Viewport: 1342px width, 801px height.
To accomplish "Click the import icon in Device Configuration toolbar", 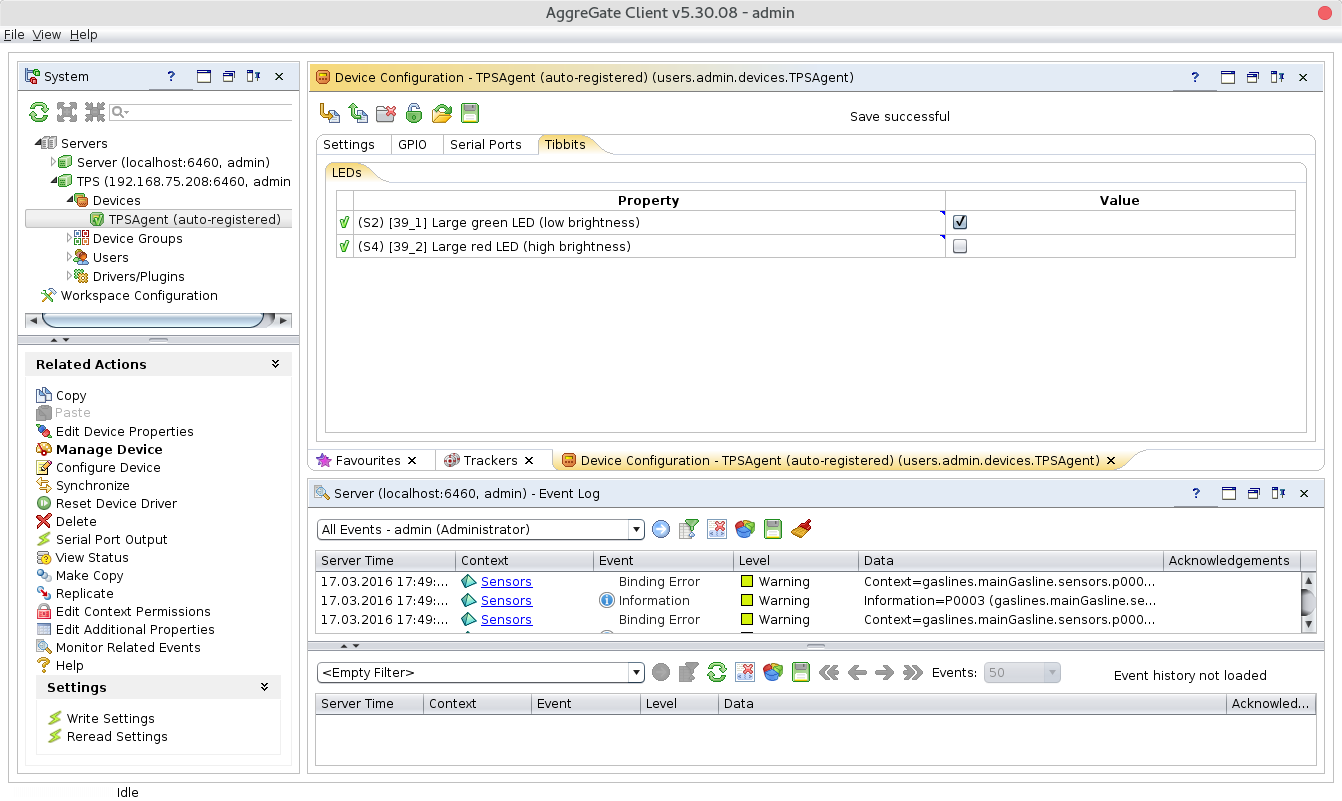I will click(357, 113).
